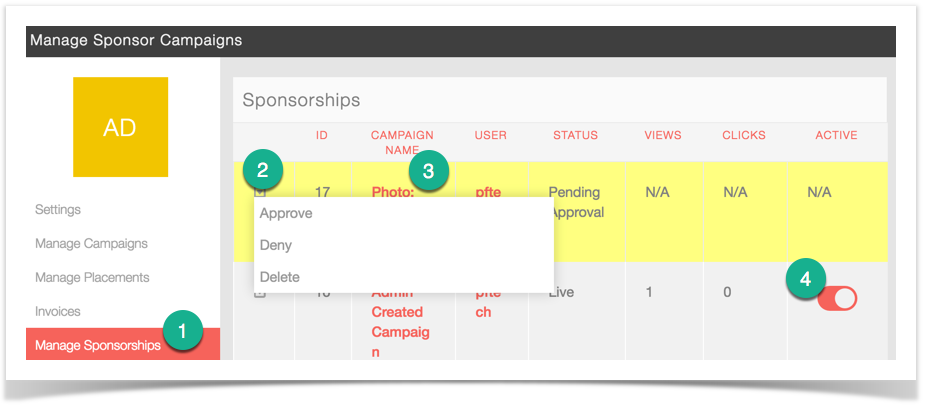Open user link in the Live campaign row
This screenshot has height=409, width=930.
click(x=484, y=302)
